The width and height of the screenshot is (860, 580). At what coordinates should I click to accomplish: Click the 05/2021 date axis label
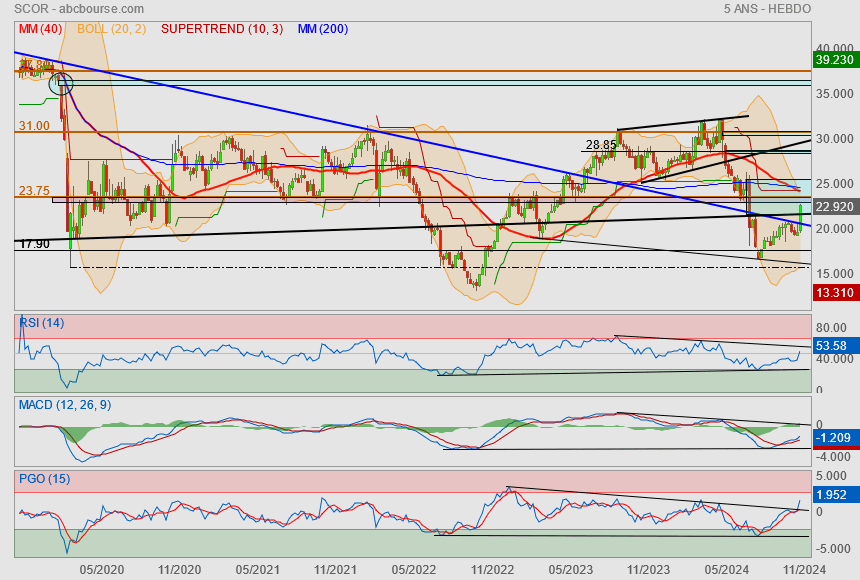pyautogui.click(x=258, y=570)
